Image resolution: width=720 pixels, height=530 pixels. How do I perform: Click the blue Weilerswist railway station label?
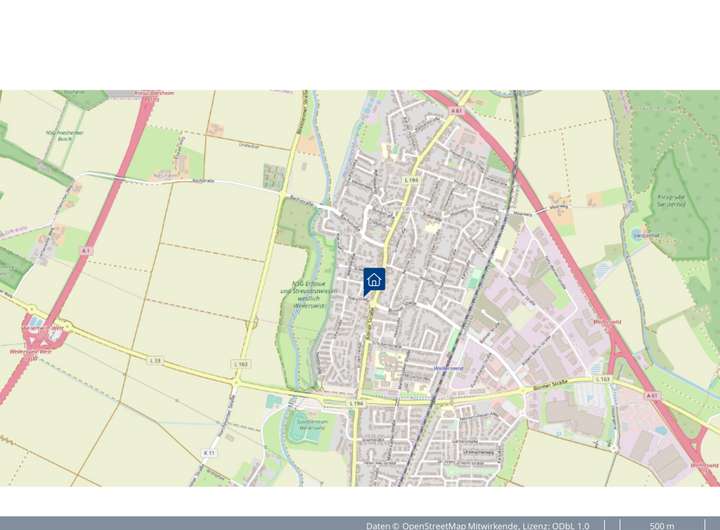point(449,368)
